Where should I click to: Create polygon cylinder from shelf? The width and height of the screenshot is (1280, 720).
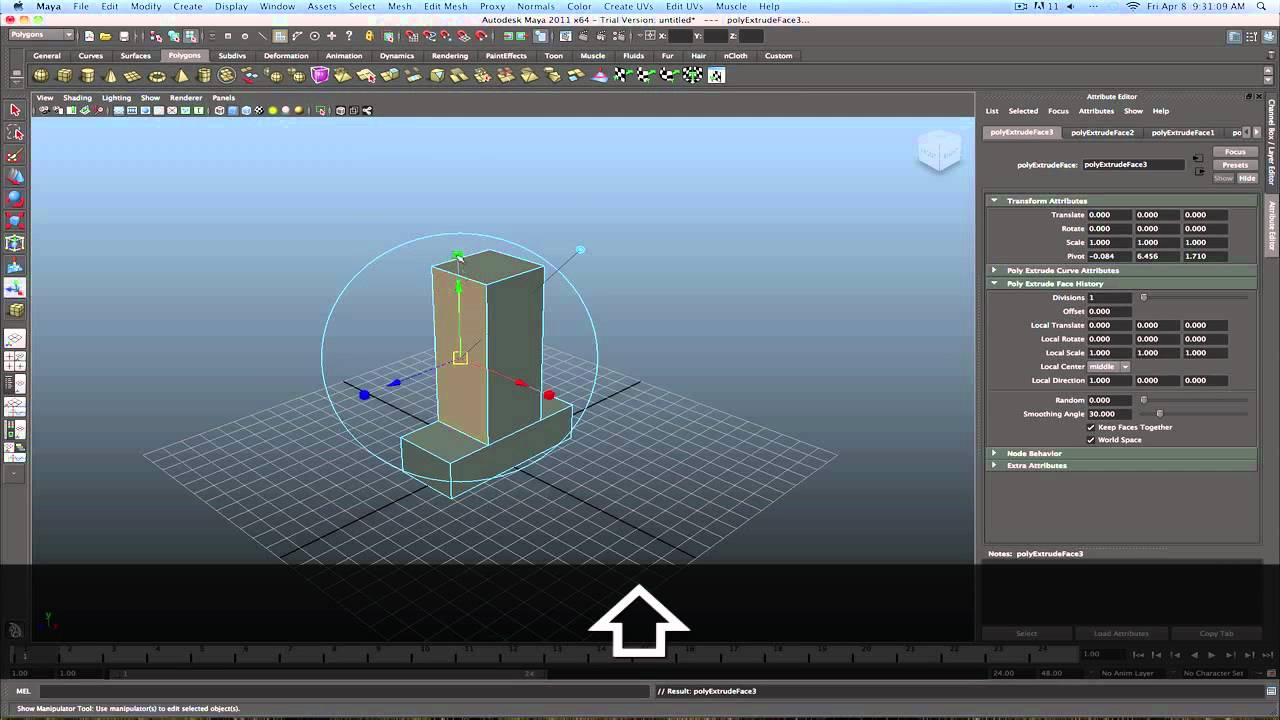point(87,75)
